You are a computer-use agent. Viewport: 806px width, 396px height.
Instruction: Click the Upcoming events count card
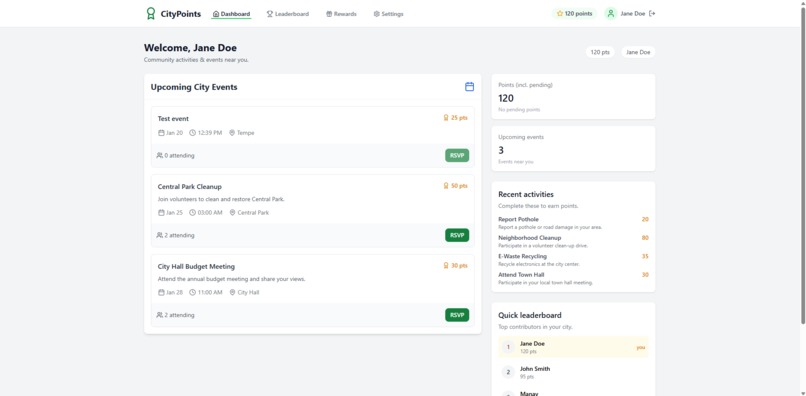coord(573,149)
